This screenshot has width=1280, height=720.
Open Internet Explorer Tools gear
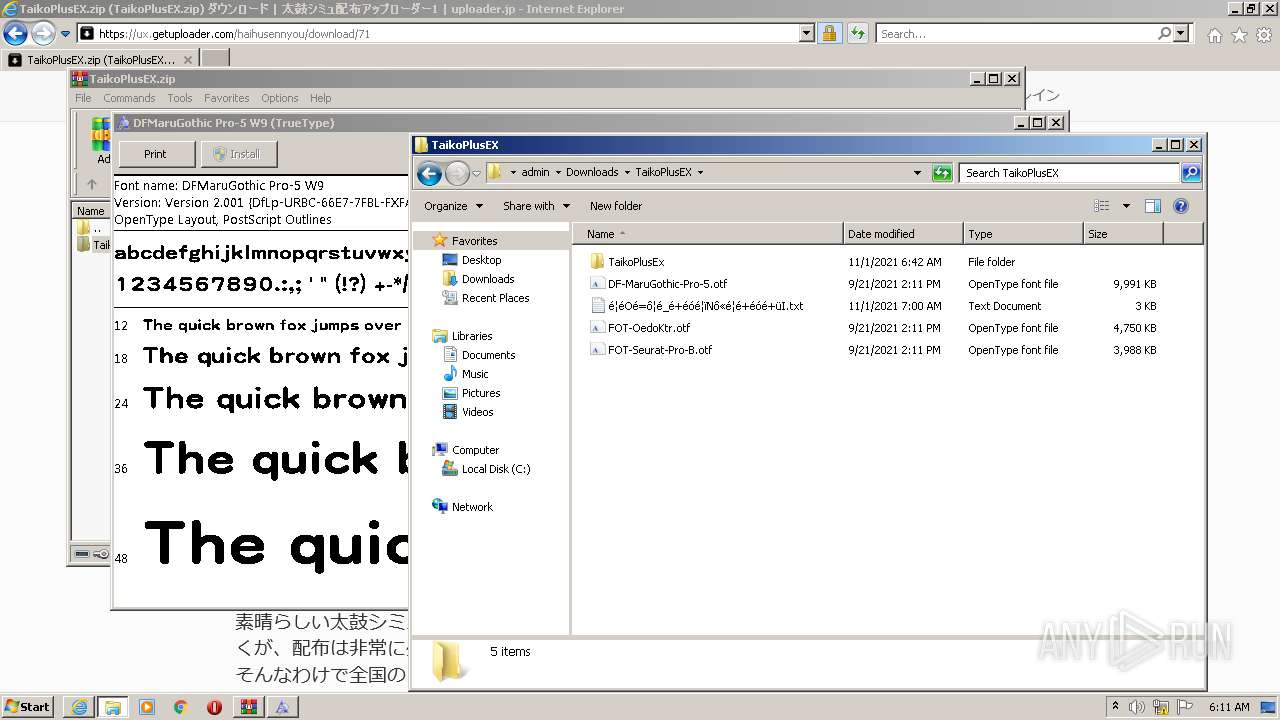pos(1264,35)
